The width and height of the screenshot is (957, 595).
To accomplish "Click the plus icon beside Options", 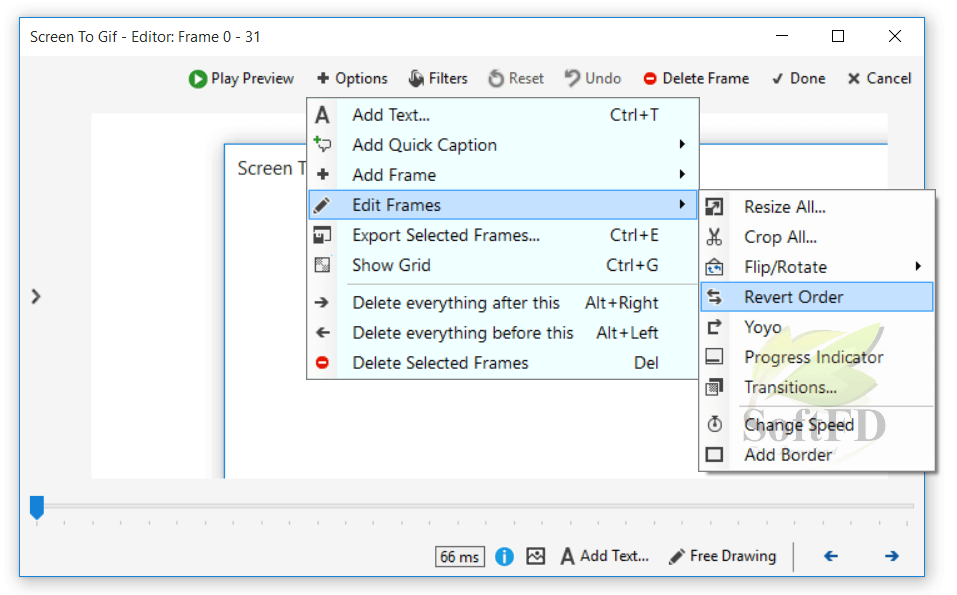I will (x=323, y=78).
